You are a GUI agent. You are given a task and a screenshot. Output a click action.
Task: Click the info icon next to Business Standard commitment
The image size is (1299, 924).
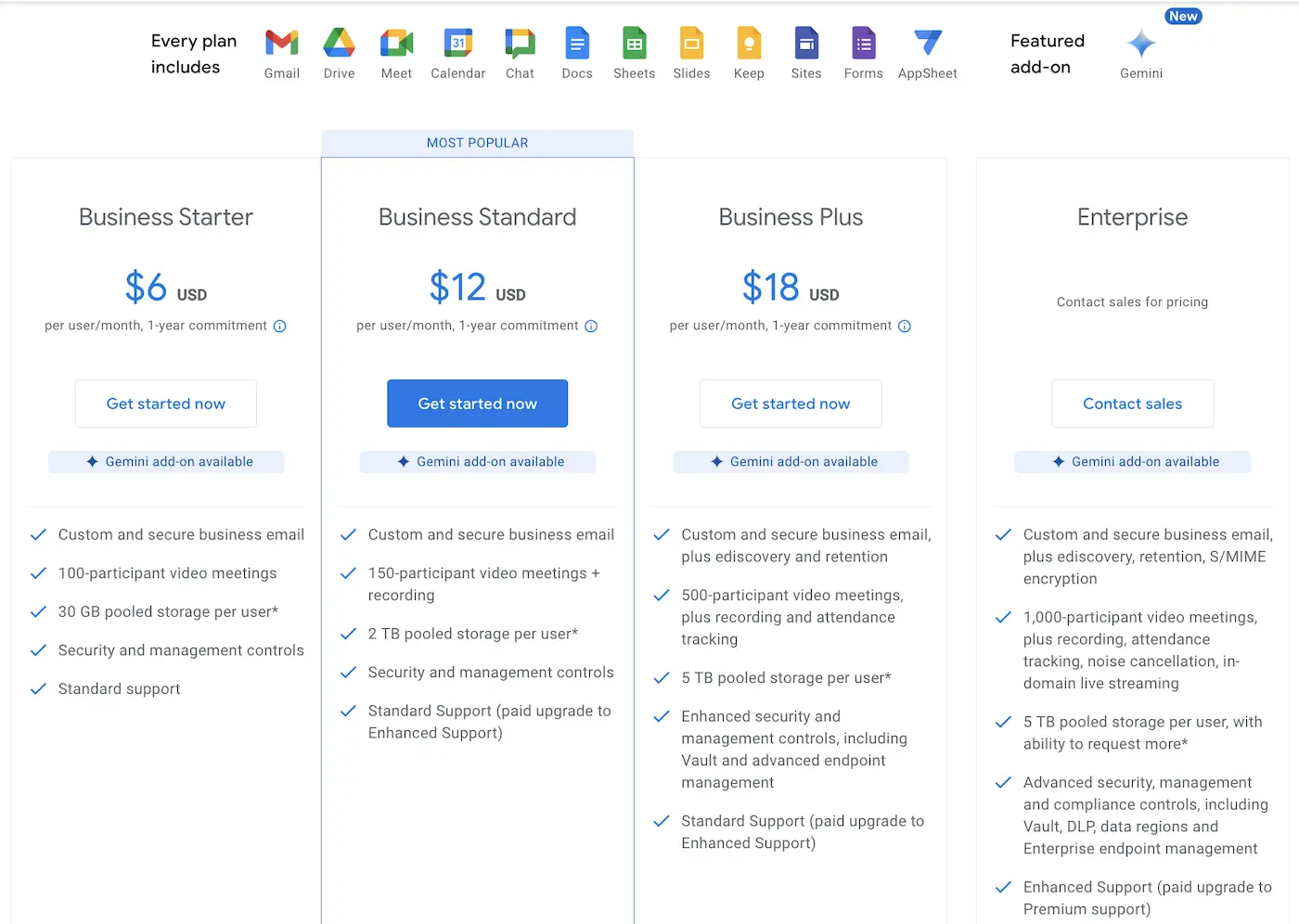(x=591, y=326)
